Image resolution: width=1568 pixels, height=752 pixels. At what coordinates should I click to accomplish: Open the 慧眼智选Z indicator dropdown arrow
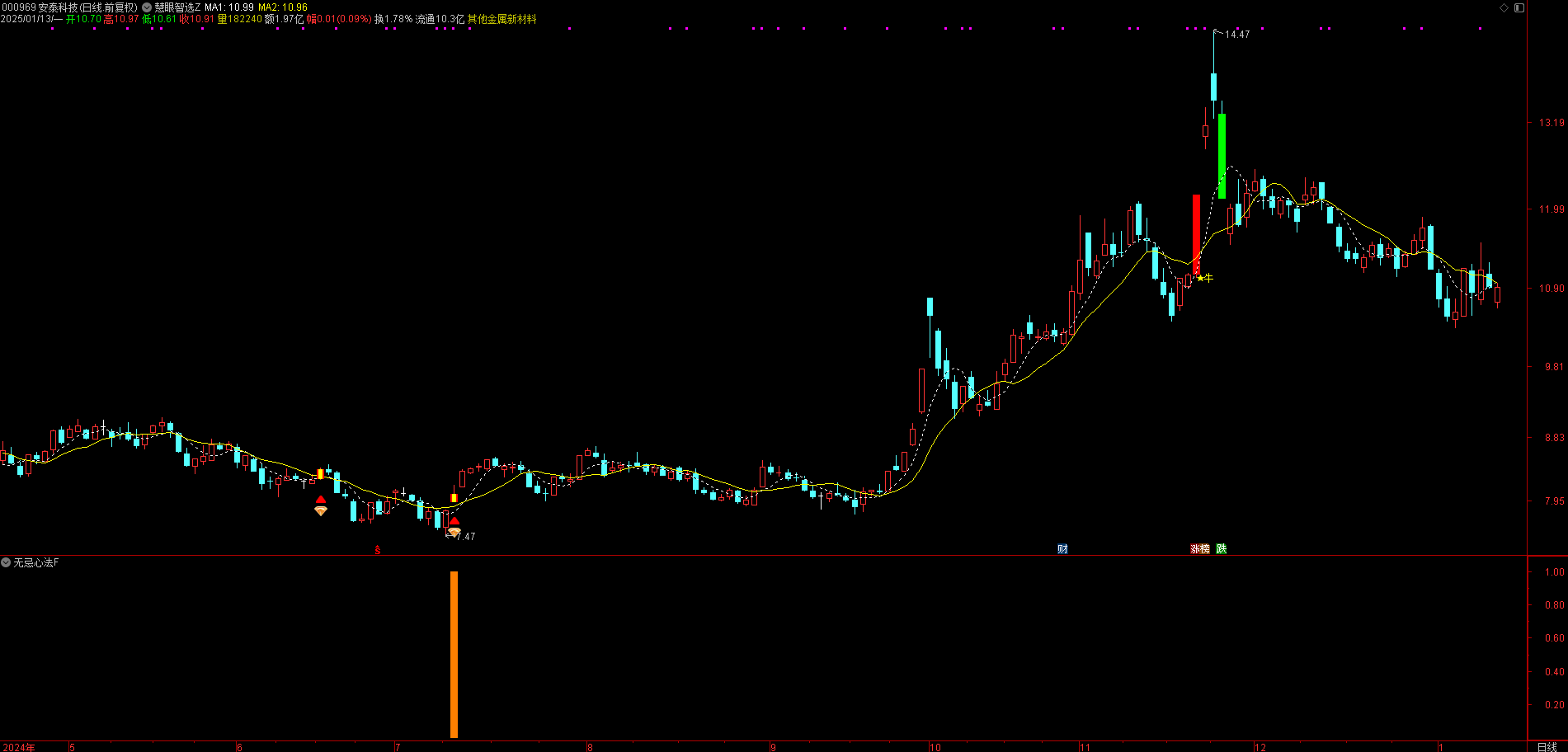point(148,7)
